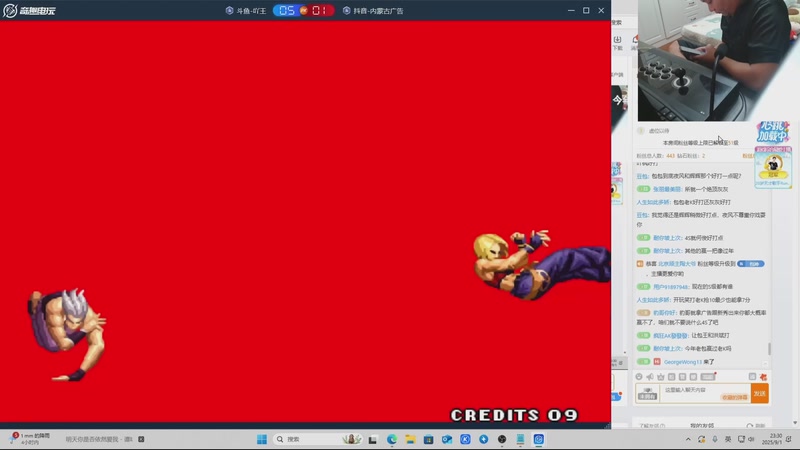
Task: Open the clock showing 23:30
Action: tap(771, 439)
